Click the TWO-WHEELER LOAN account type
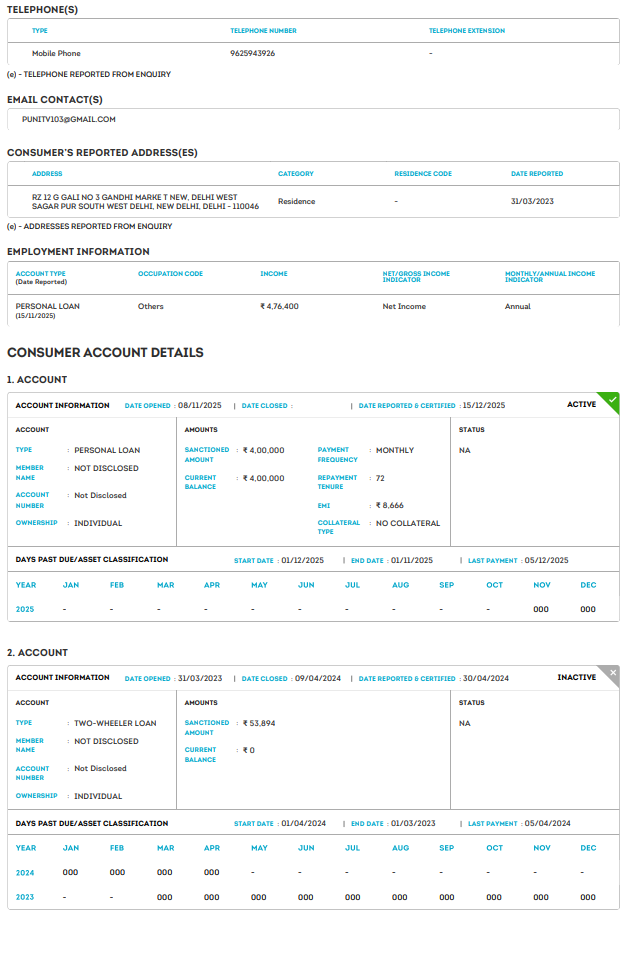The image size is (635, 953). pyautogui.click(x=115, y=723)
